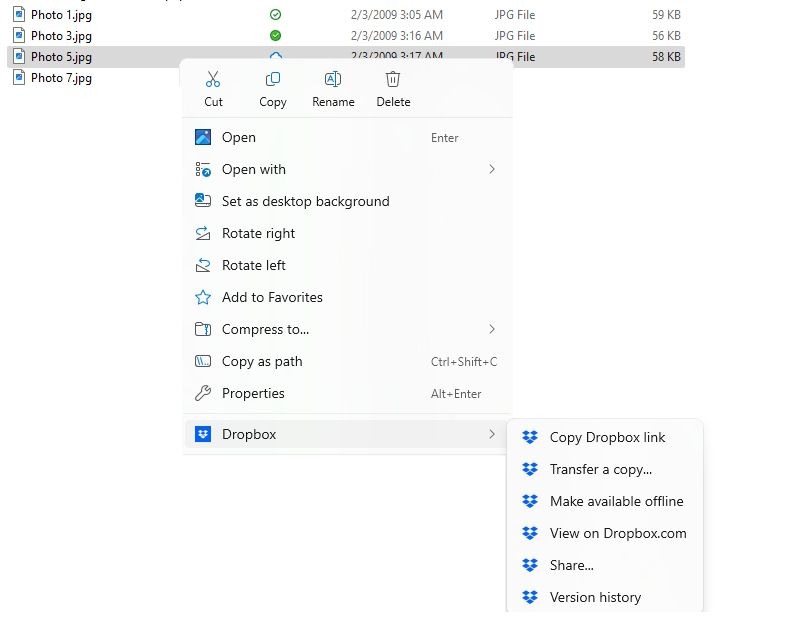800x624 pixels.
Task: Select file name Photo 3.jpg
Action: [61, 36]
